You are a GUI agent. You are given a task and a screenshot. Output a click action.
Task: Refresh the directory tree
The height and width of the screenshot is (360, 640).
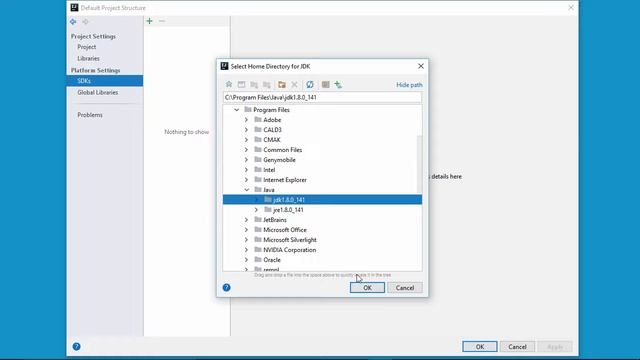[310, 84]
